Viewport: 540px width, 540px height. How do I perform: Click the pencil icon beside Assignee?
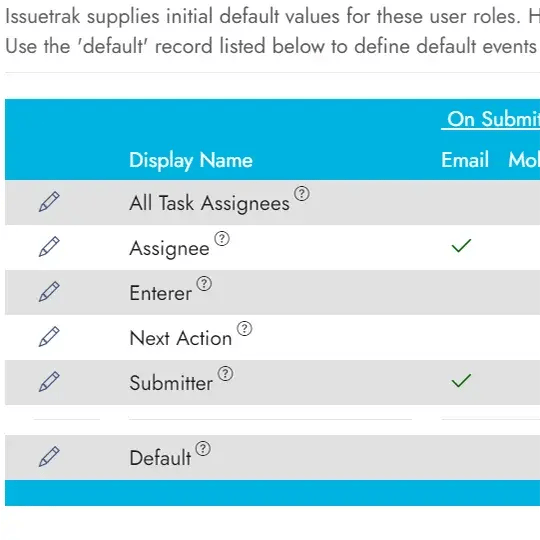49,247
